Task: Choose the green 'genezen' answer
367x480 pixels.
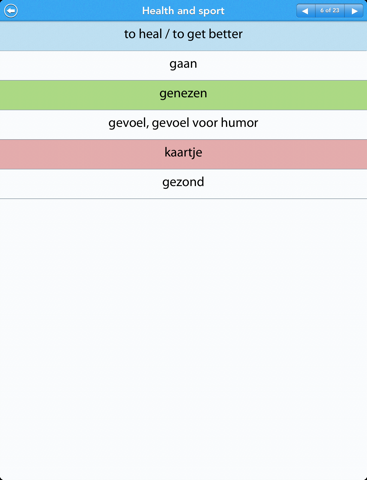Action: [183, 95]
